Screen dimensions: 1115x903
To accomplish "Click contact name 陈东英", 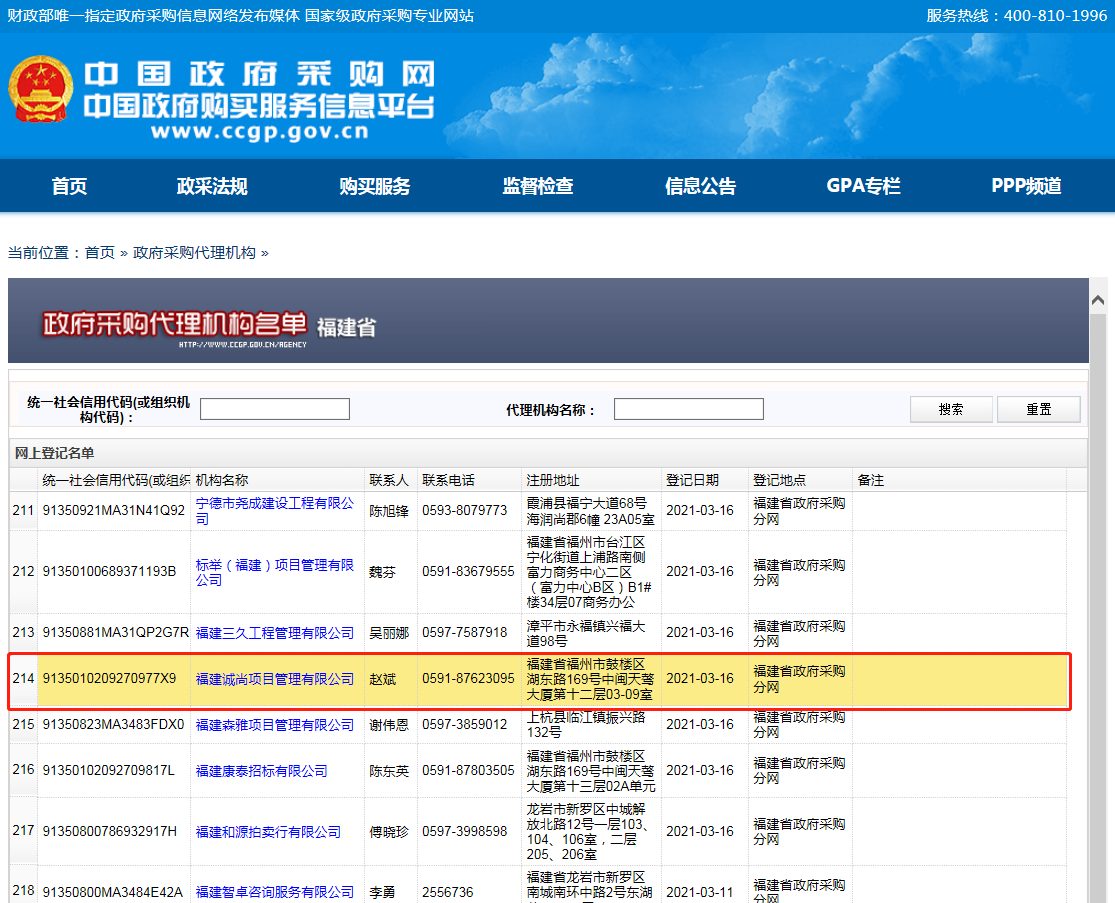I will click(389, 771).
